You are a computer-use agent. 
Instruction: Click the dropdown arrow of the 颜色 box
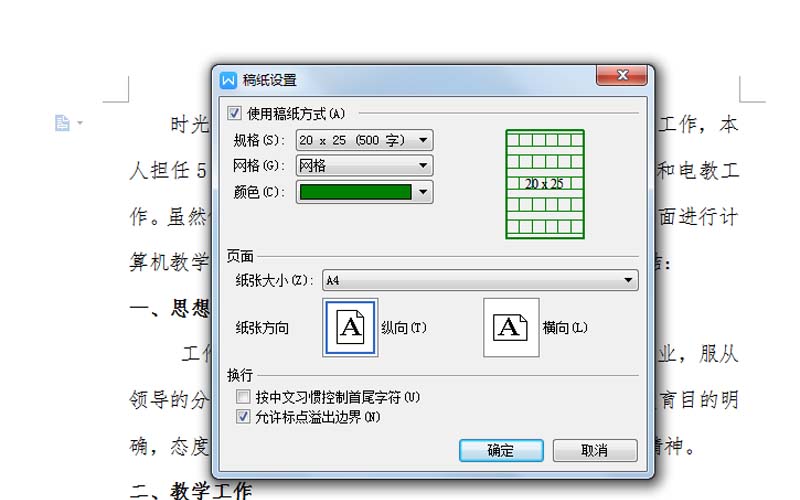point(423,192)
